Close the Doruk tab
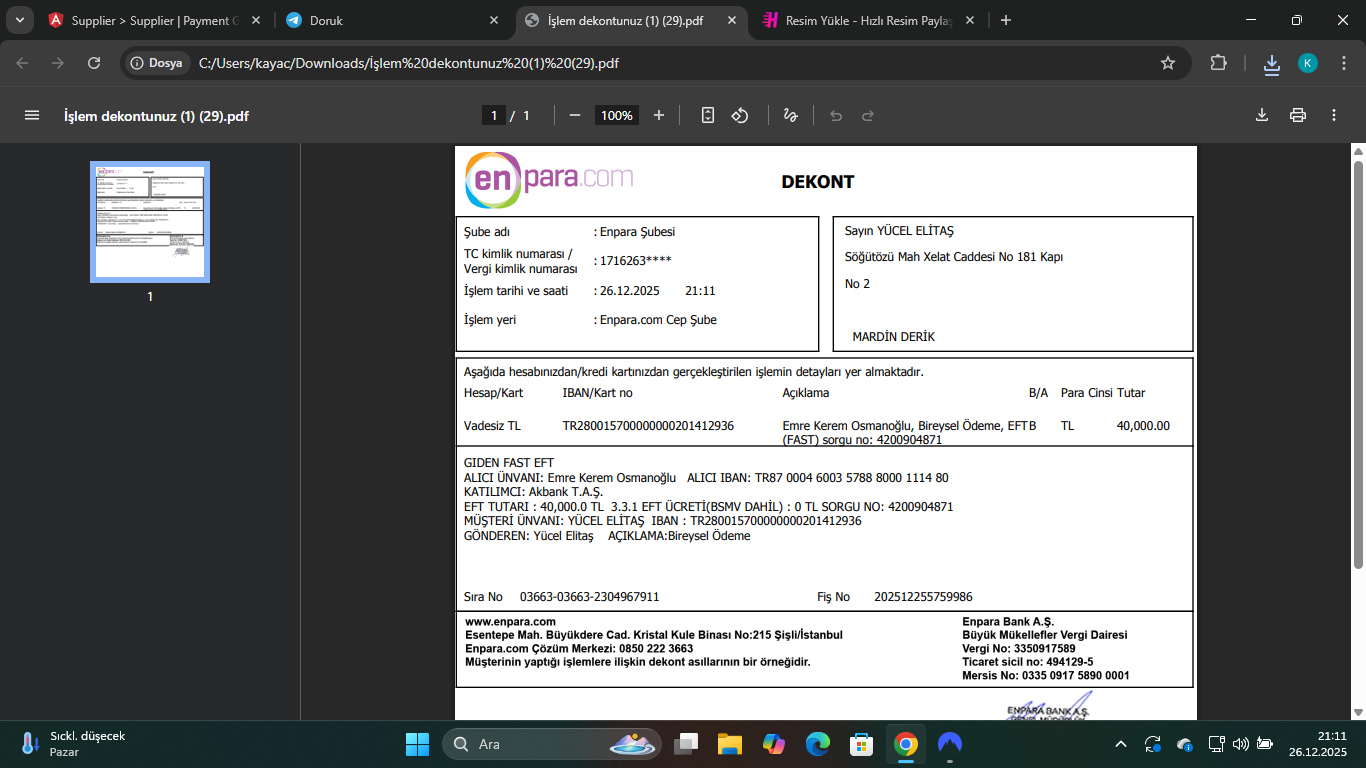The height and width of the screenshot is (768, 1366). (x=494, y=20)
